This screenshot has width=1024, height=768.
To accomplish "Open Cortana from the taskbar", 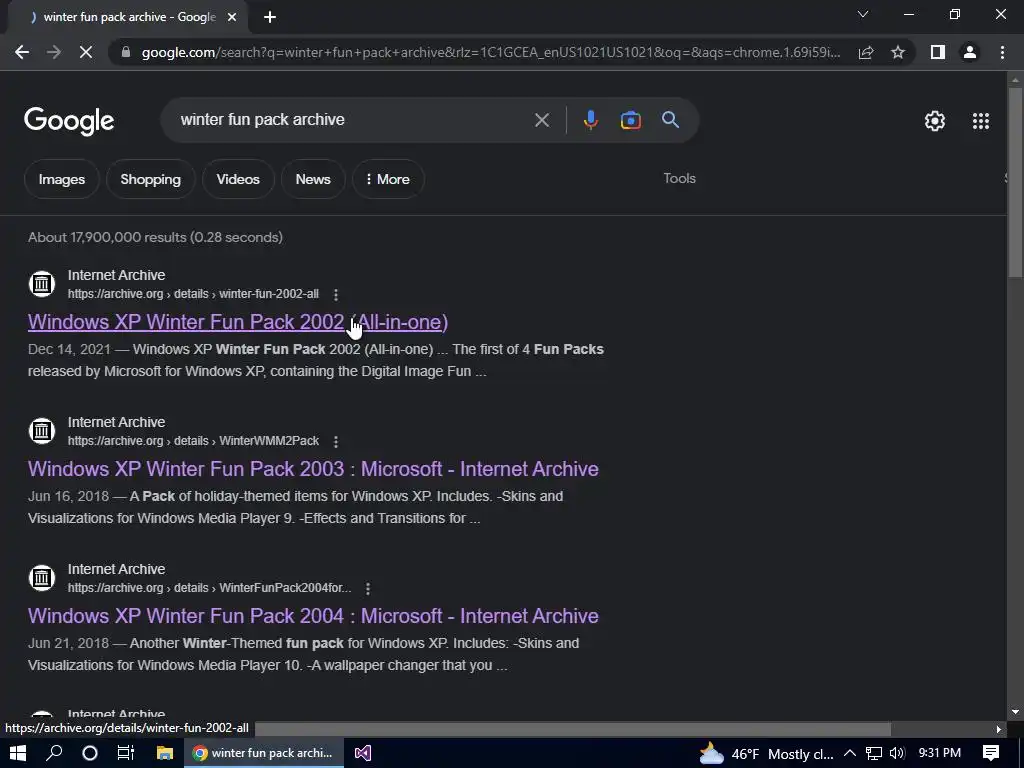I will (90, 753).
